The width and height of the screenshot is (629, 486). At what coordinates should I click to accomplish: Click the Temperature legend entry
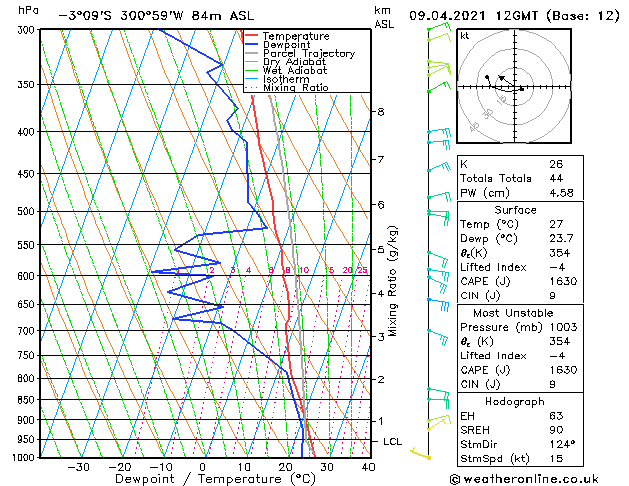point(296,36)
